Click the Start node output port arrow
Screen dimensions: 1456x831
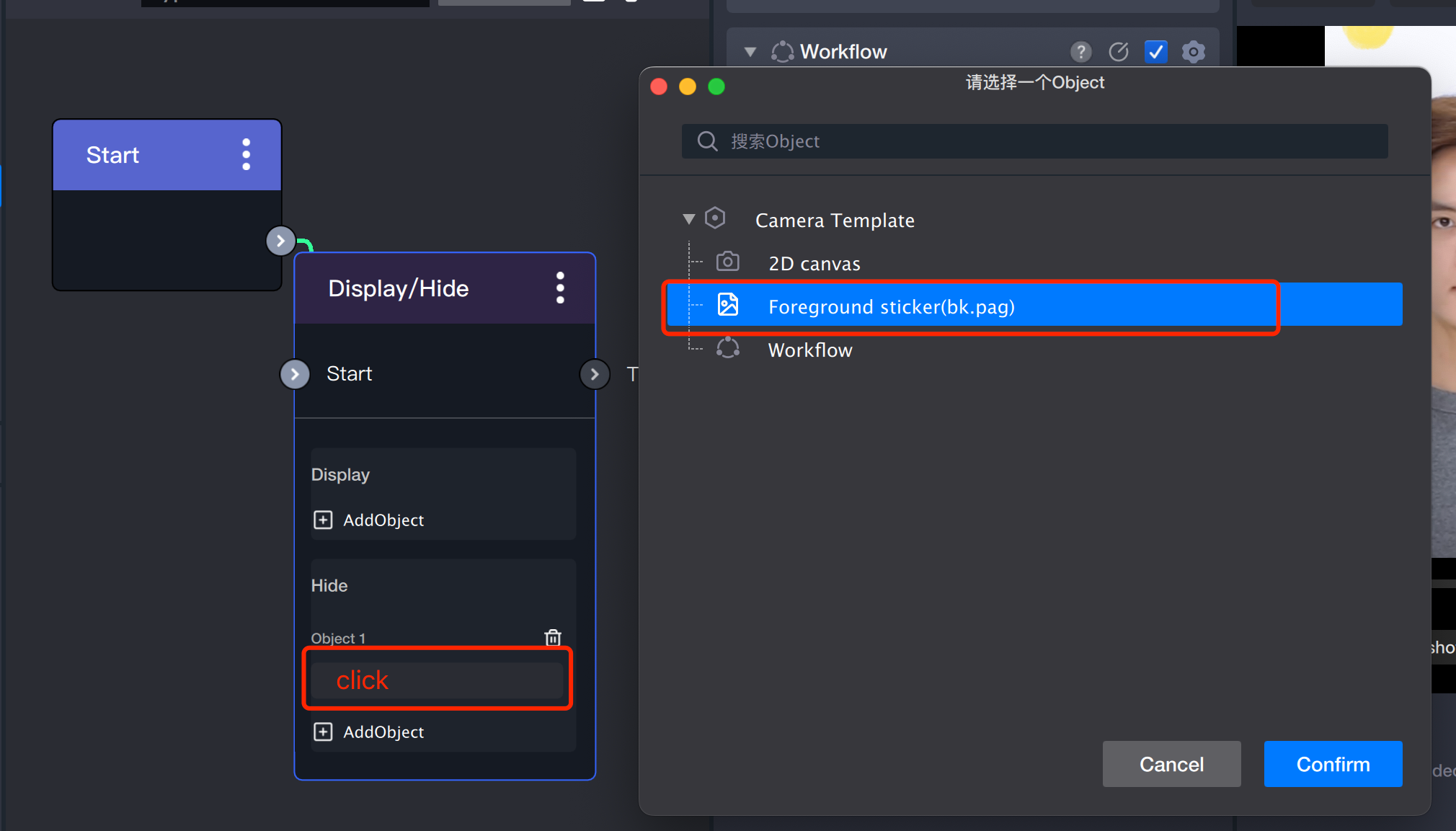point(280,241)
